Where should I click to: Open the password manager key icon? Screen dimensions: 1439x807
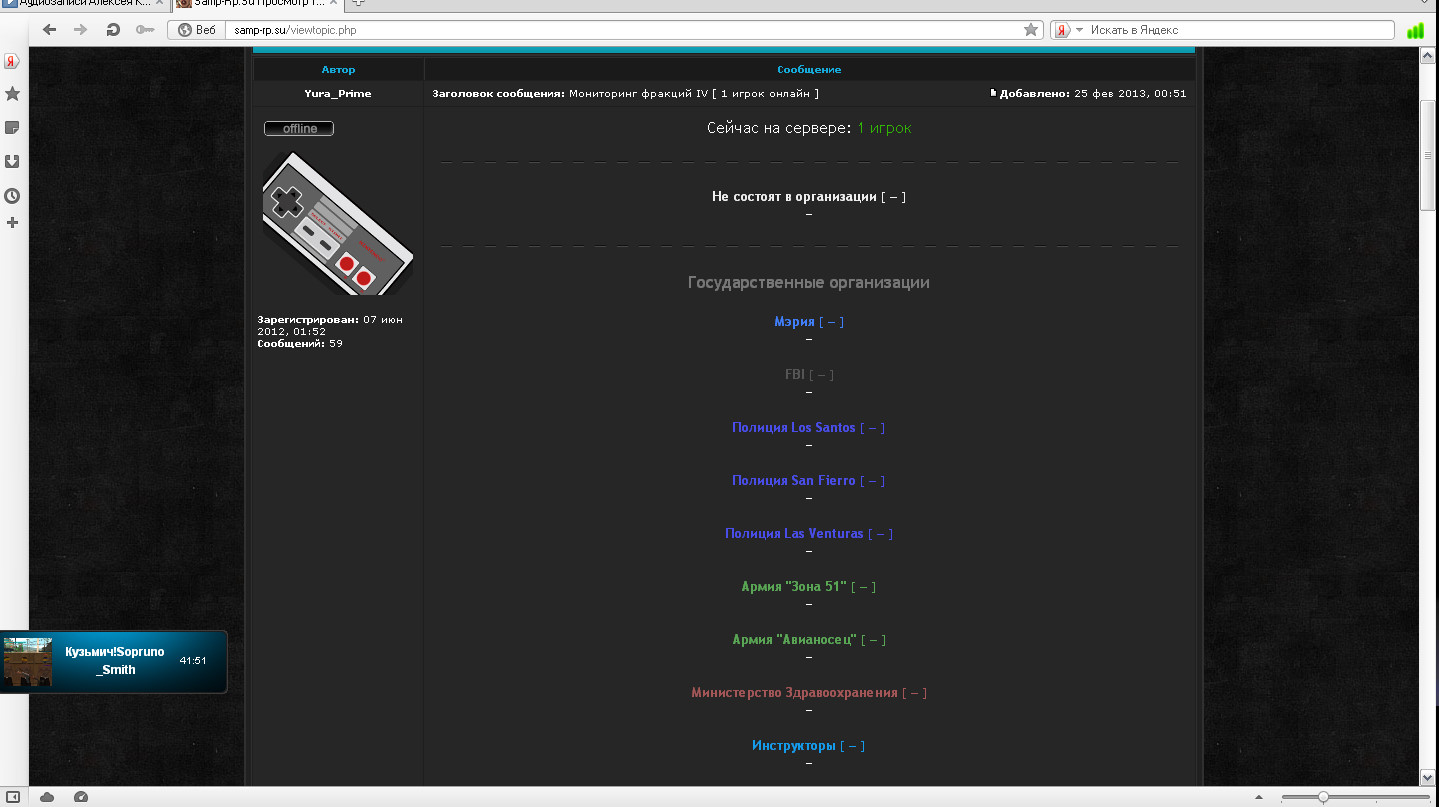point(144,30)
